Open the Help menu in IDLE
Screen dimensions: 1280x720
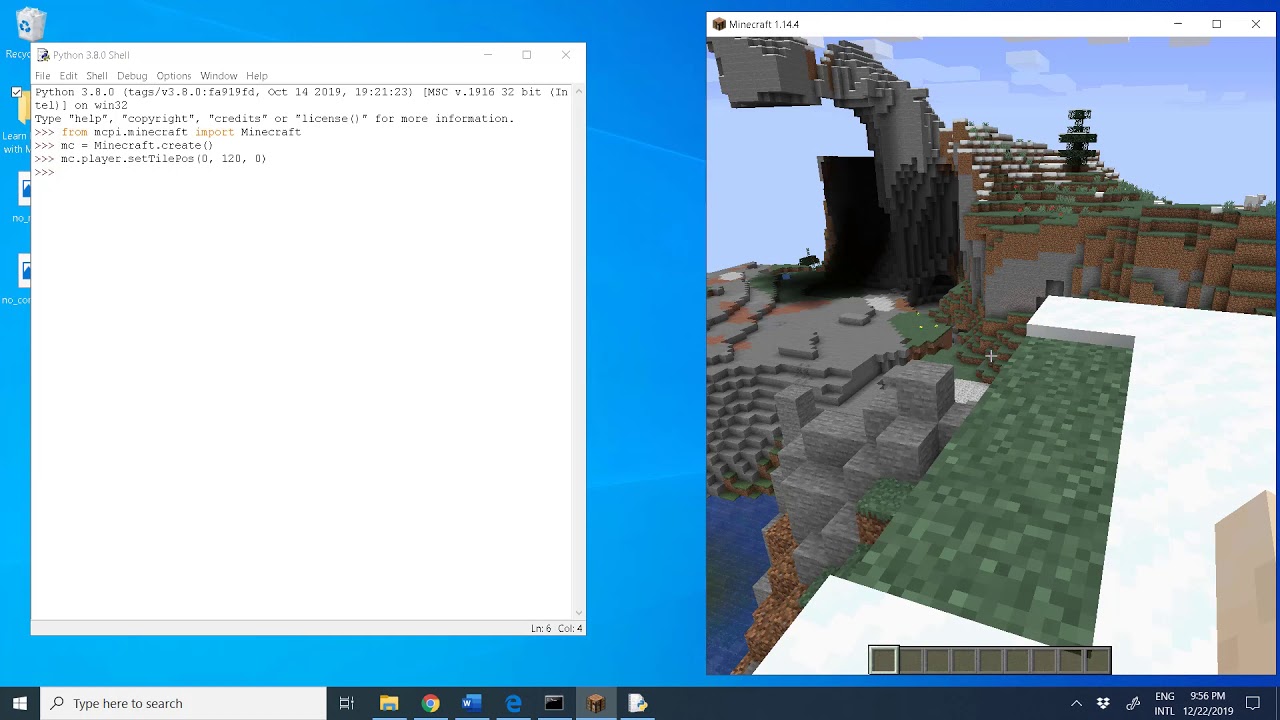257,76
